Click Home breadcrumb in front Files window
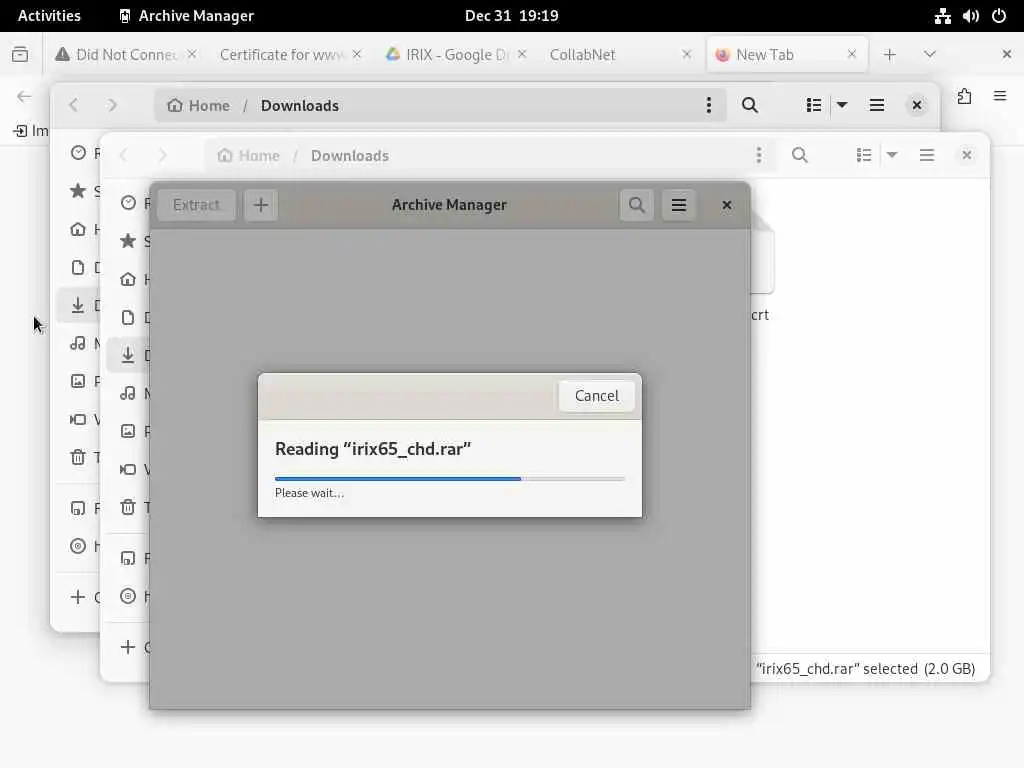 (x=249, y=155)
